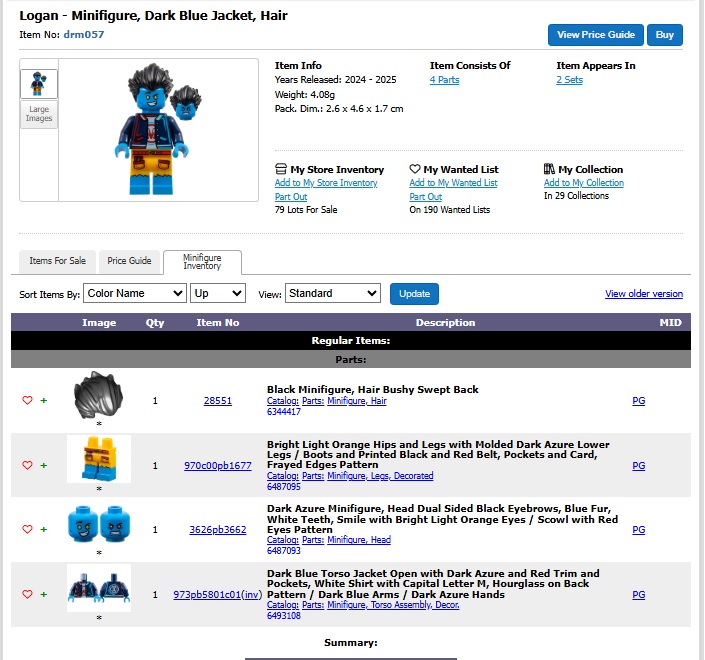
Task: Click element ID 6487095
Action: pyautogui.click(x=284, y=486)
